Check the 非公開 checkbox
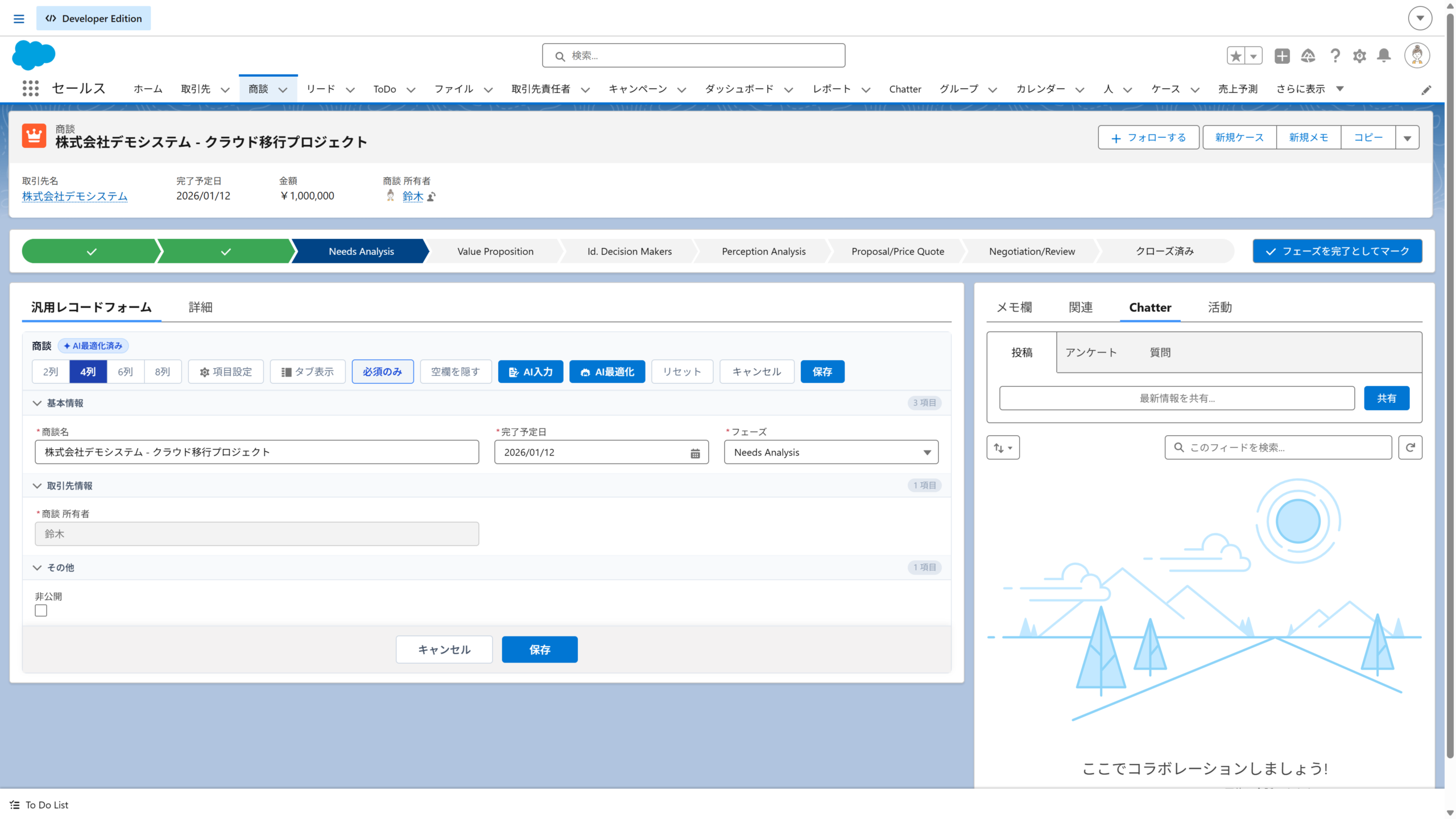This screenshot has width=1456, height=819. pyautogui.click(x=41, y=610)
